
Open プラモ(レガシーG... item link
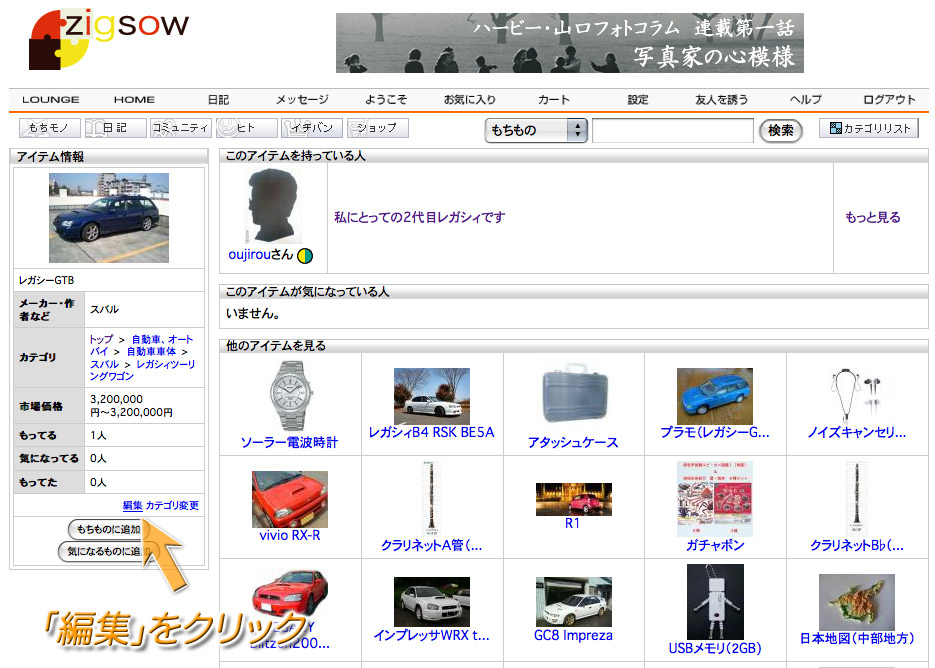[x=714, y=432]
